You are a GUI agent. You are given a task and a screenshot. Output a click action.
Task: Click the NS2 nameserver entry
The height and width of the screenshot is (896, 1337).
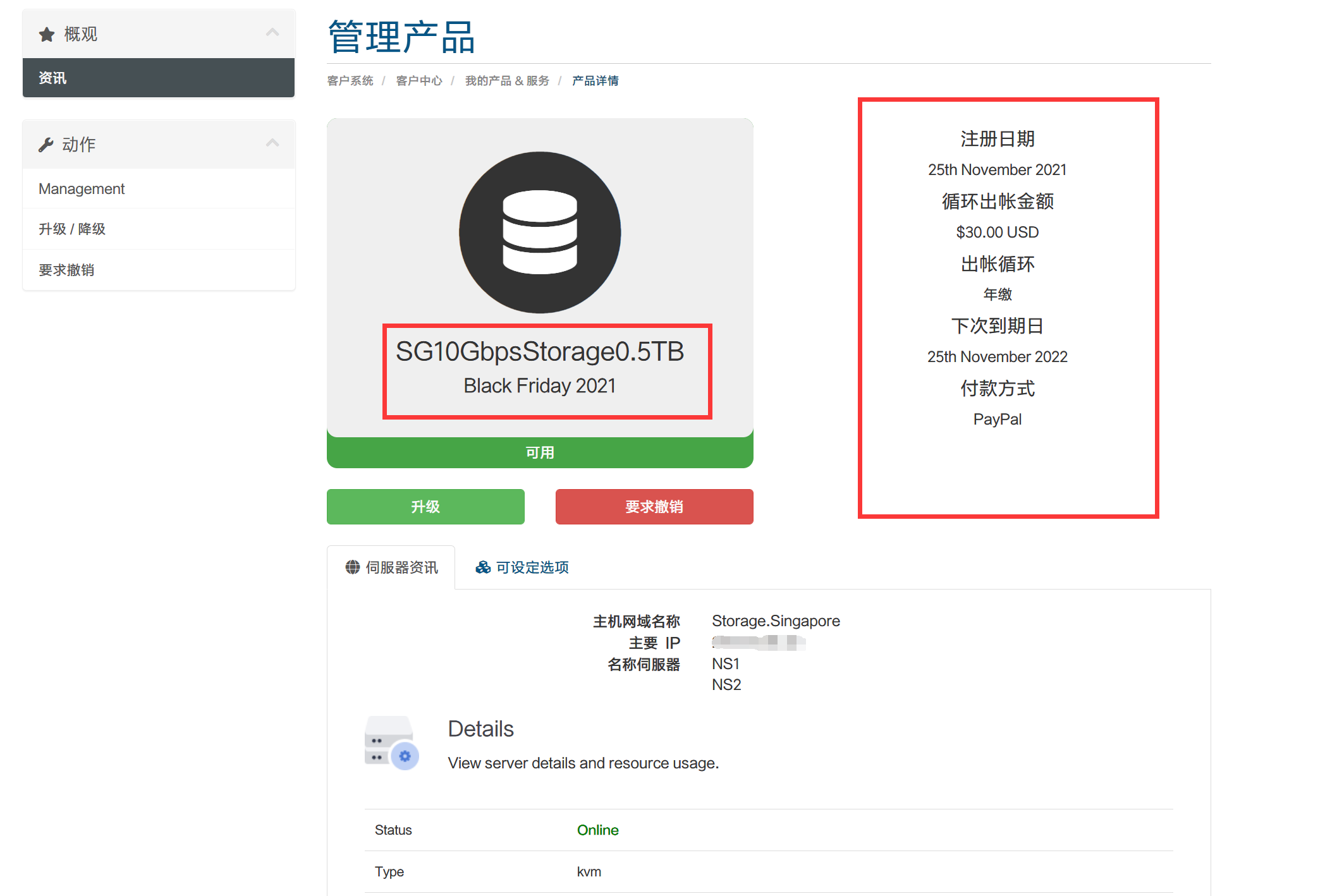(726, 684)
